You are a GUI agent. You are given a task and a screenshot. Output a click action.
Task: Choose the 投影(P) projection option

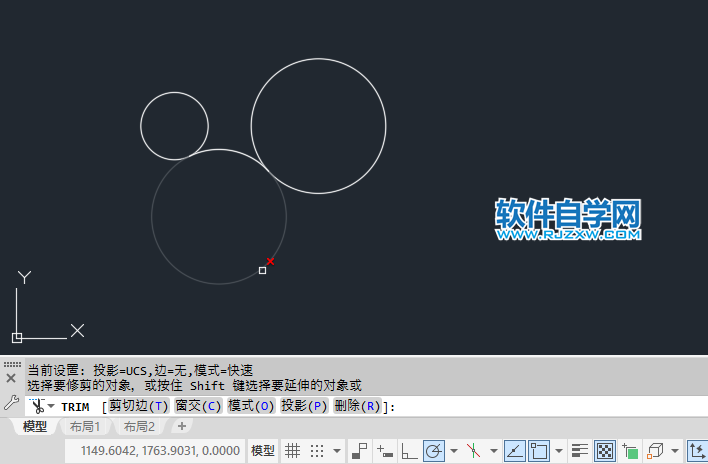[304, 406]
